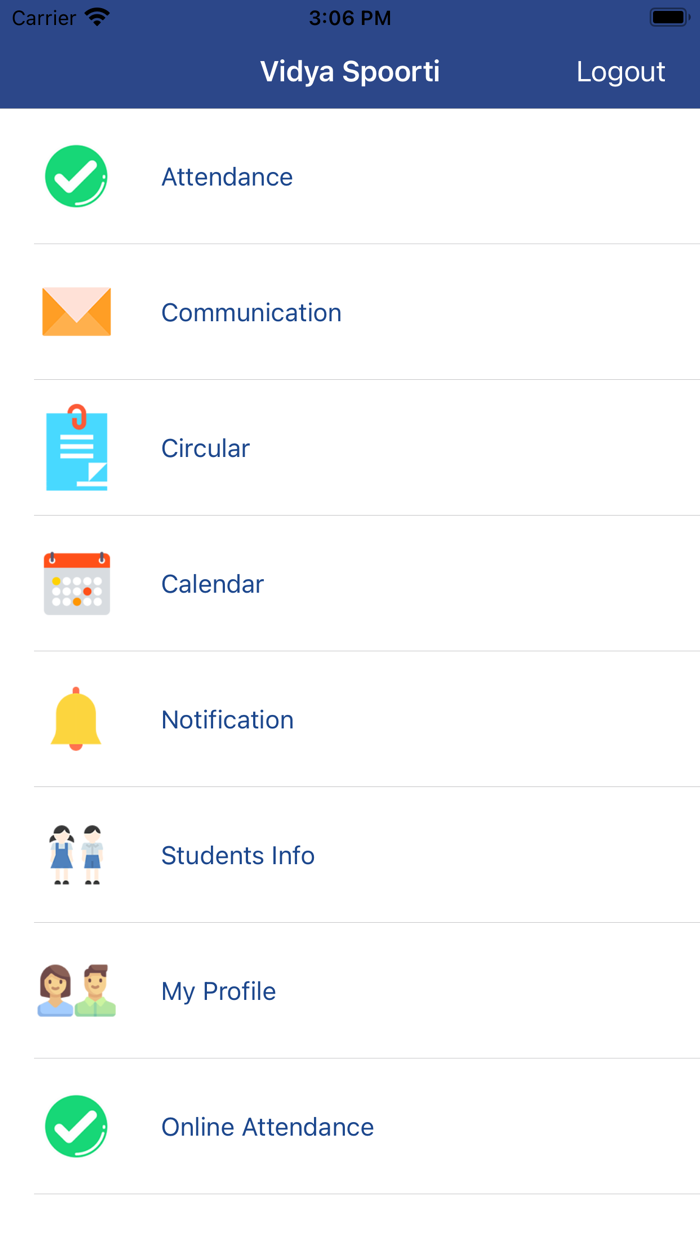Open the Communication menu item
The width and height of the screenshot is (700, 1244).
click(251, 313)
